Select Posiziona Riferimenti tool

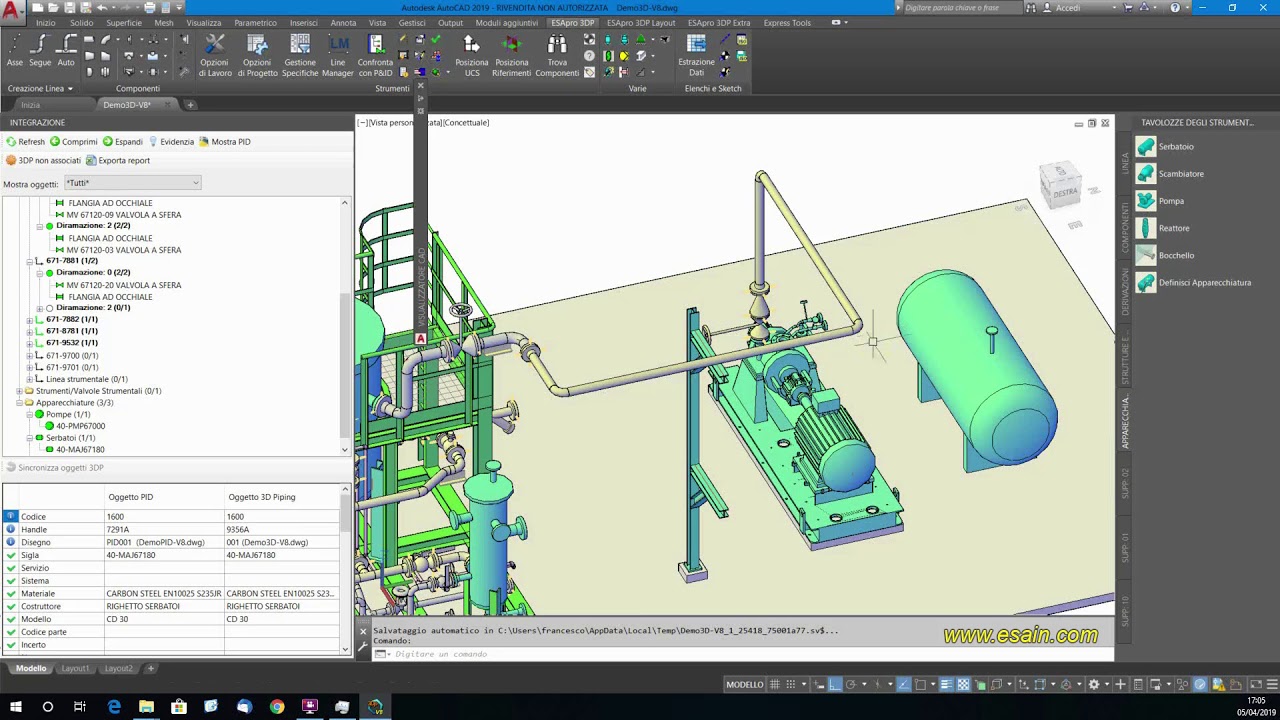pyautogui.click(x=511, y=56)
